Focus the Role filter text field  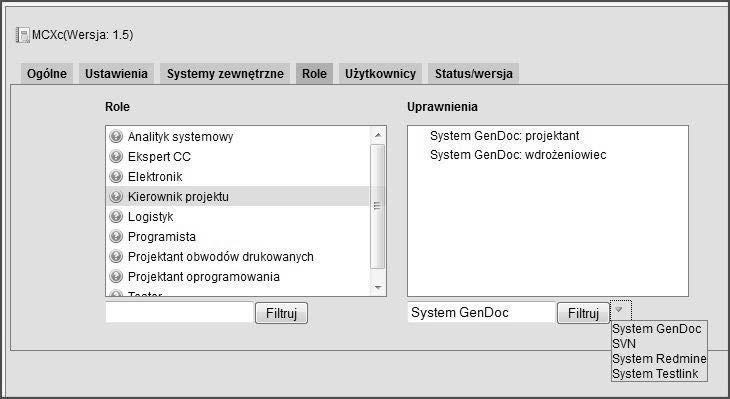180,312
